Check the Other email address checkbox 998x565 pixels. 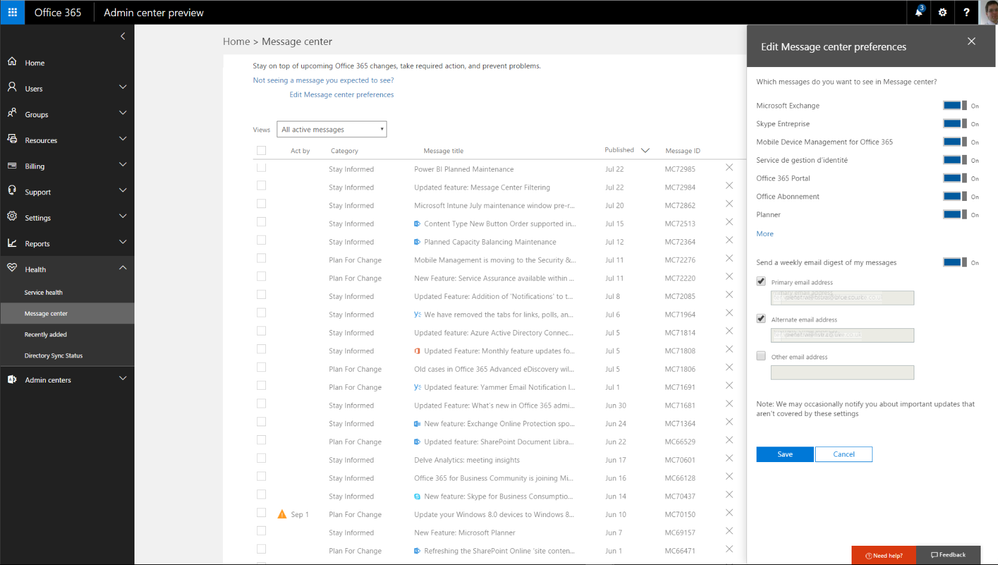(x=762, y=356)
